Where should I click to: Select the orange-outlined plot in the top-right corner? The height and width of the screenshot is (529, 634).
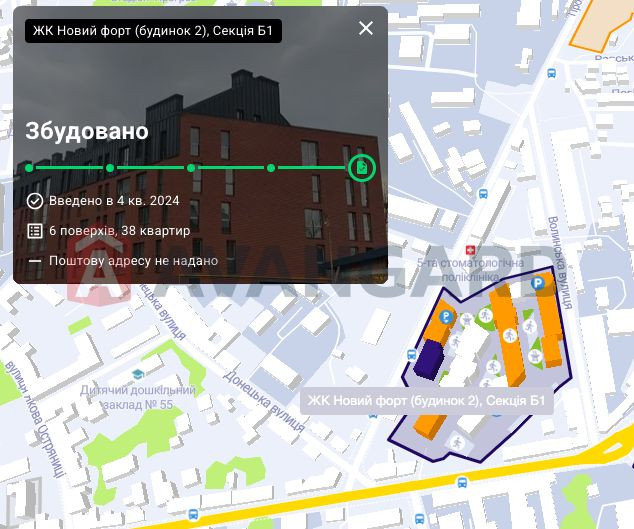[x=602, y=24]
